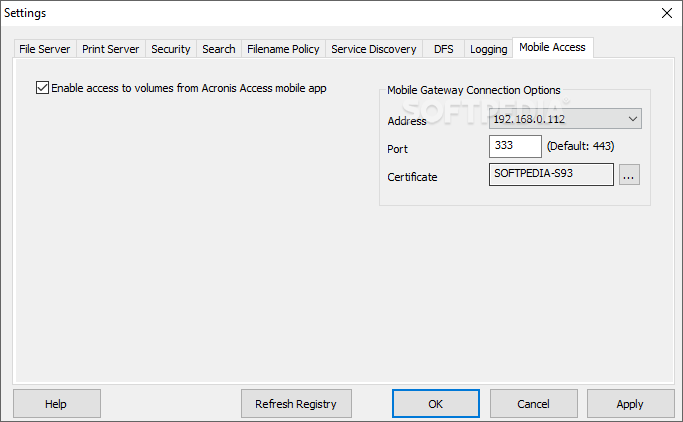Click the Enable access to volumes label text
This screenshot has height=422, width=683.
[189, 88]
